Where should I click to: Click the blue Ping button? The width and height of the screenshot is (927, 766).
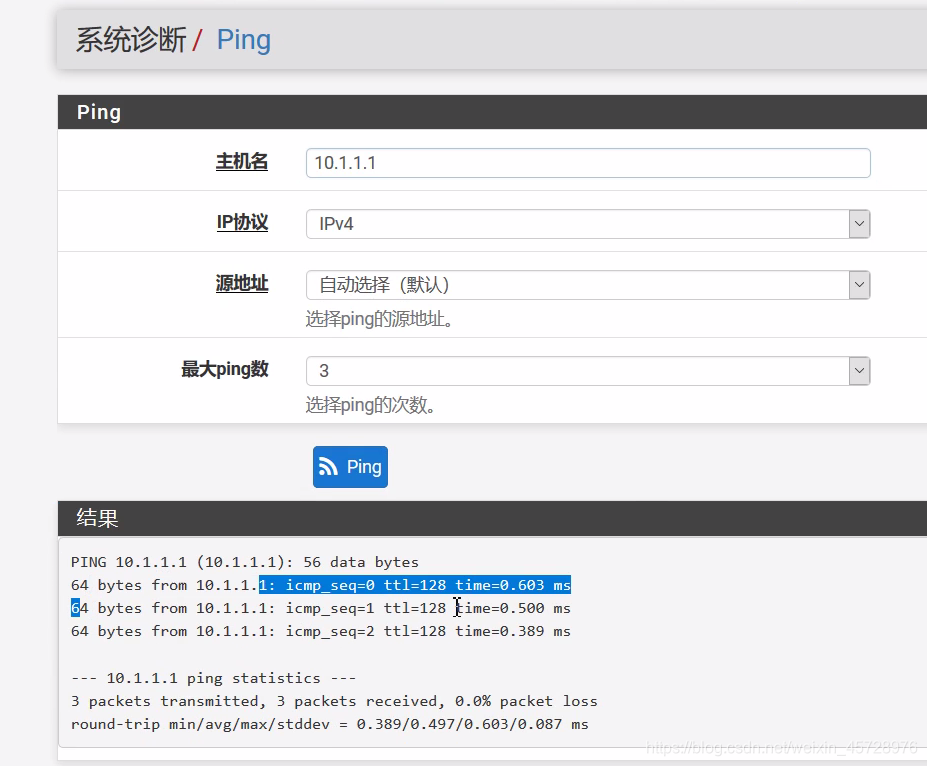click(x=350, y=467)
